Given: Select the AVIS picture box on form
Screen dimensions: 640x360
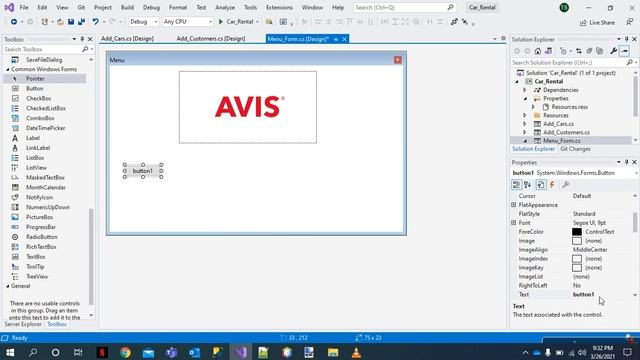Looking at the screenshot, I should click(x=248, y=107).
